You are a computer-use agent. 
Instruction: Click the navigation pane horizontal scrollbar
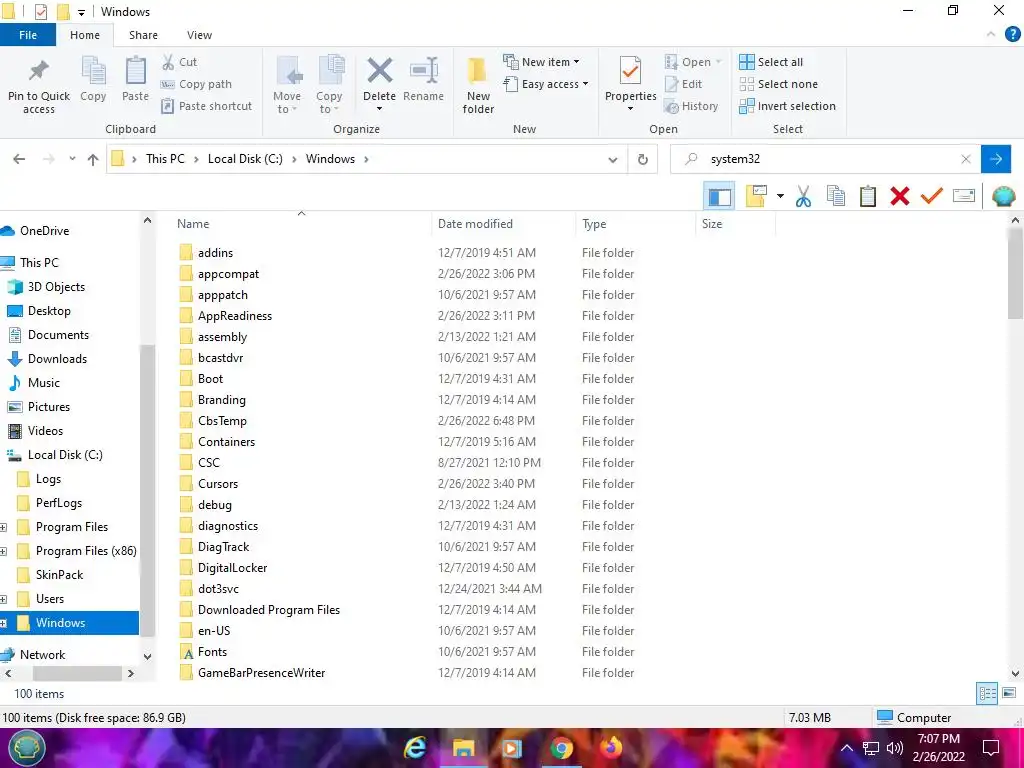click(x=77, y=673)
